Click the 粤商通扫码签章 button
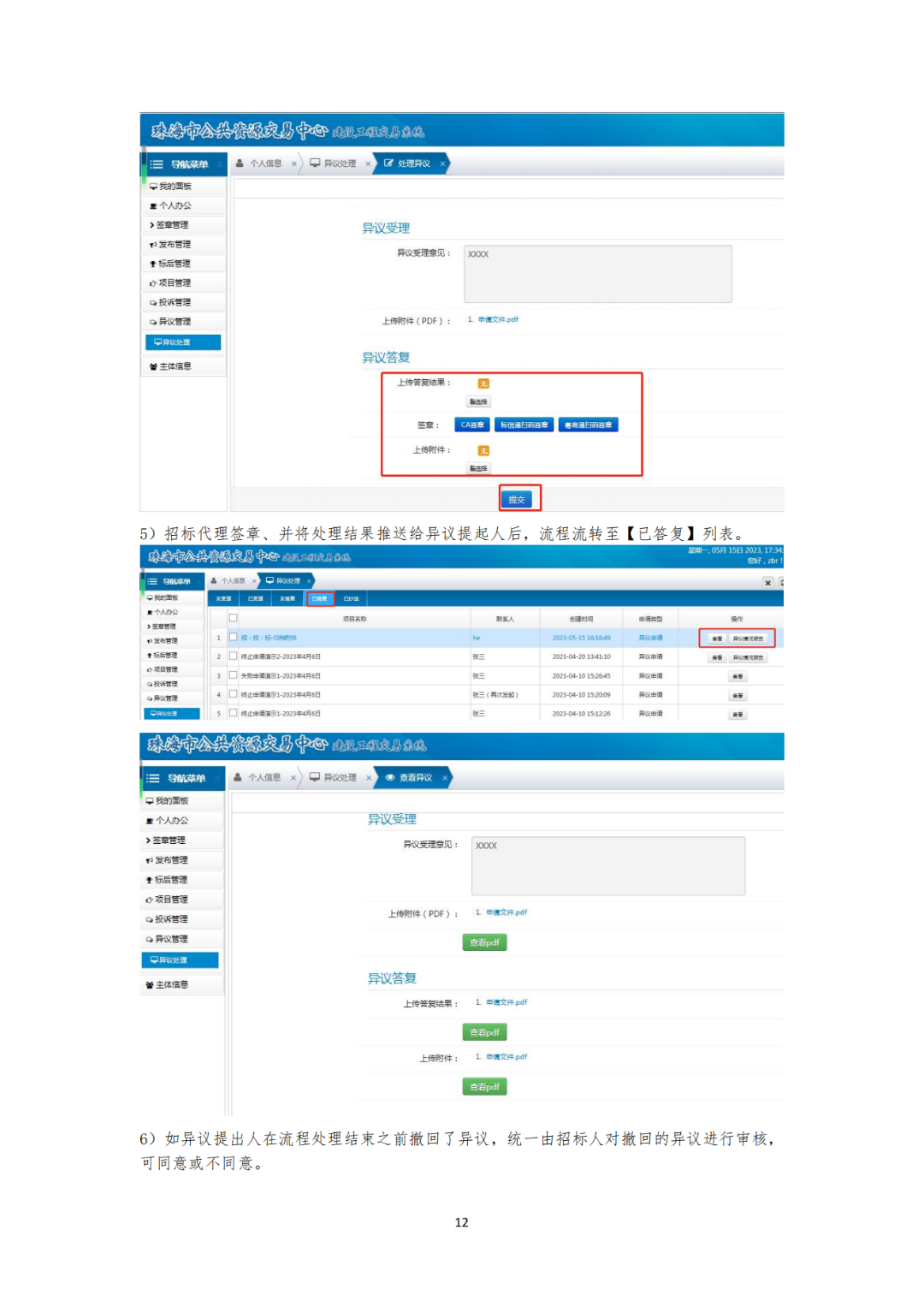This screenshot has width=924, height=1307. coord(588,425)
